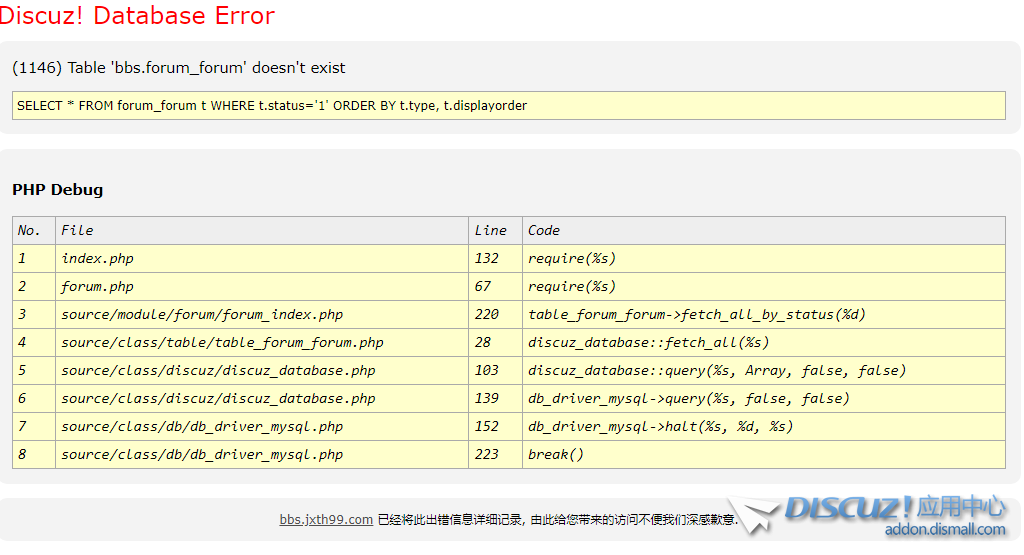Select the 'source/class/table/table_forum_forum.php' cell
The height and width of the screenshot is (555, 1024).
pyautogui.click(x=262, y=343)
